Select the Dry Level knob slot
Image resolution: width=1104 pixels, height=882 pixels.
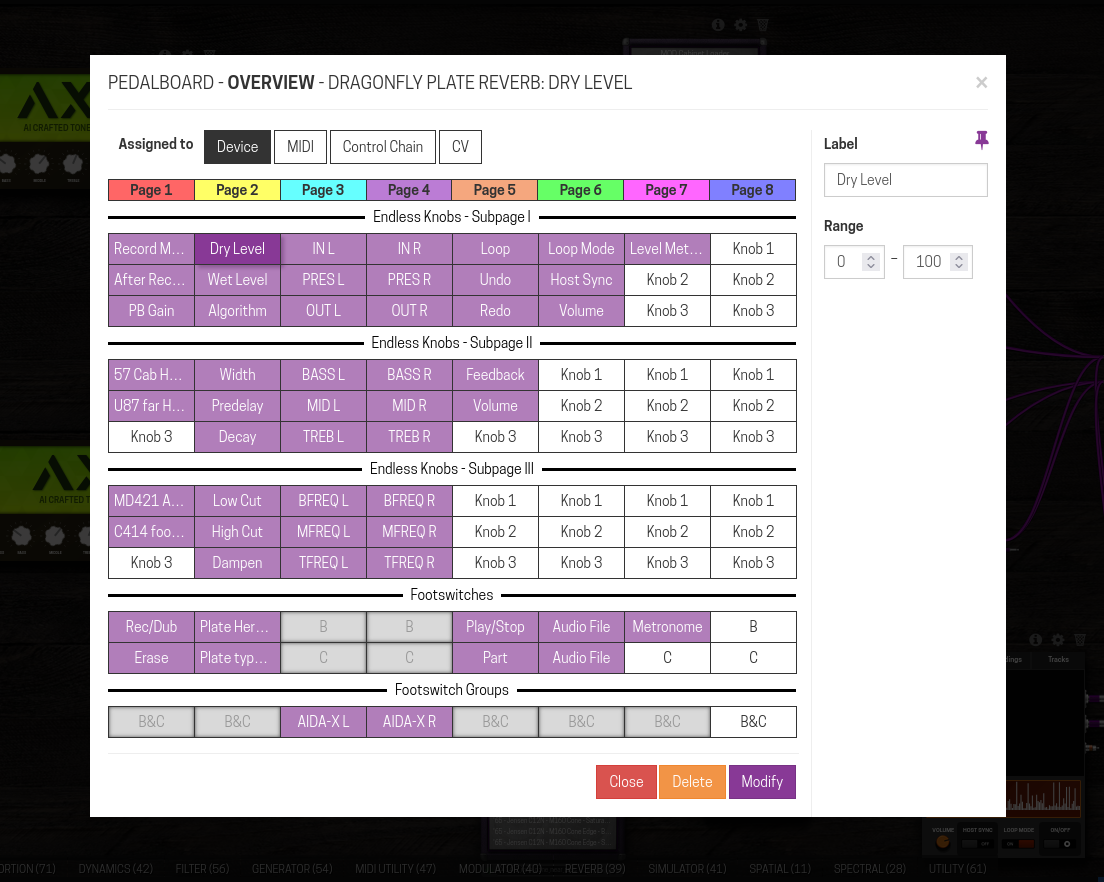click(x=237, y=249)
